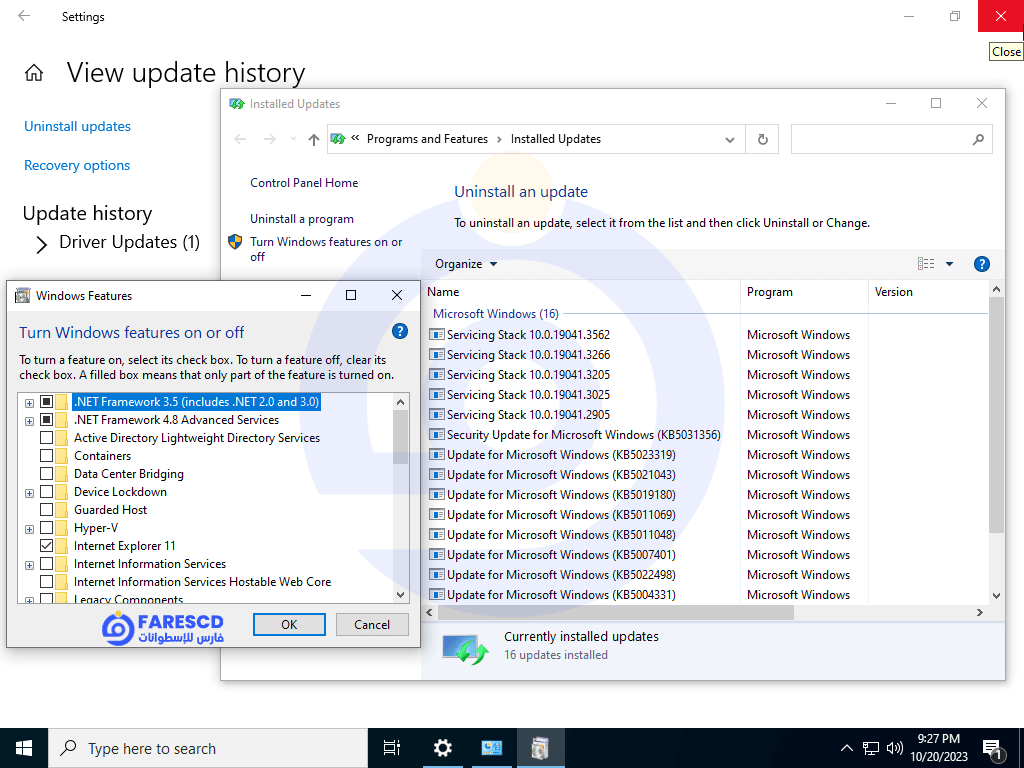Image resolution: width=1024 pixels, height=768 pixels.
Task: Enable the Hyper-V checkbox
Action: click(46, 527)
